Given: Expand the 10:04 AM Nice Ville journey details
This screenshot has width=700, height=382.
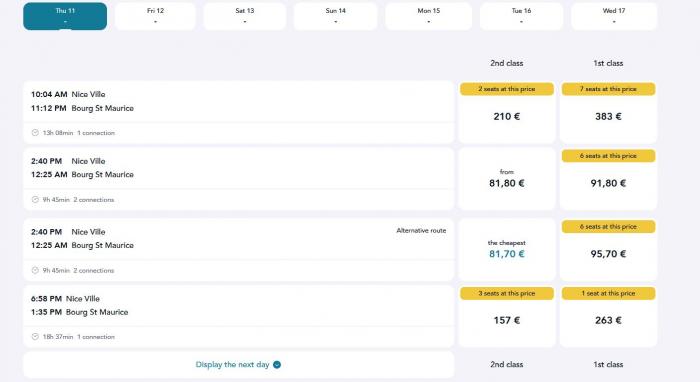Looking at the screenshot, I should pyautogui.click(x=239, y=112).
